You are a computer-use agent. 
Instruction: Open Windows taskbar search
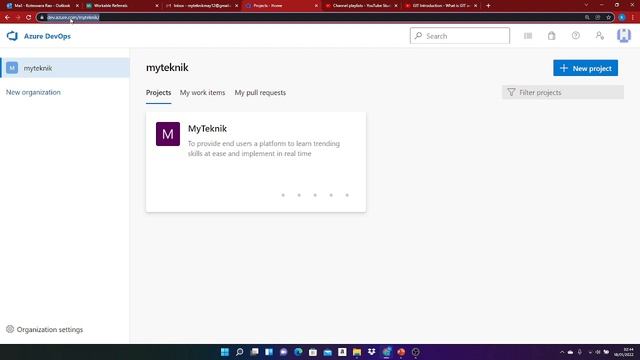tap(240, 352)
